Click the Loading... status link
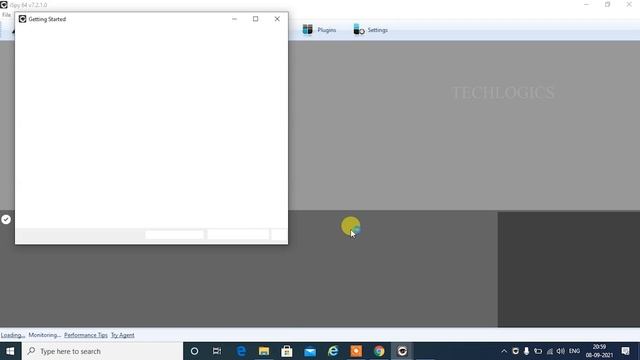 [13, 335]
